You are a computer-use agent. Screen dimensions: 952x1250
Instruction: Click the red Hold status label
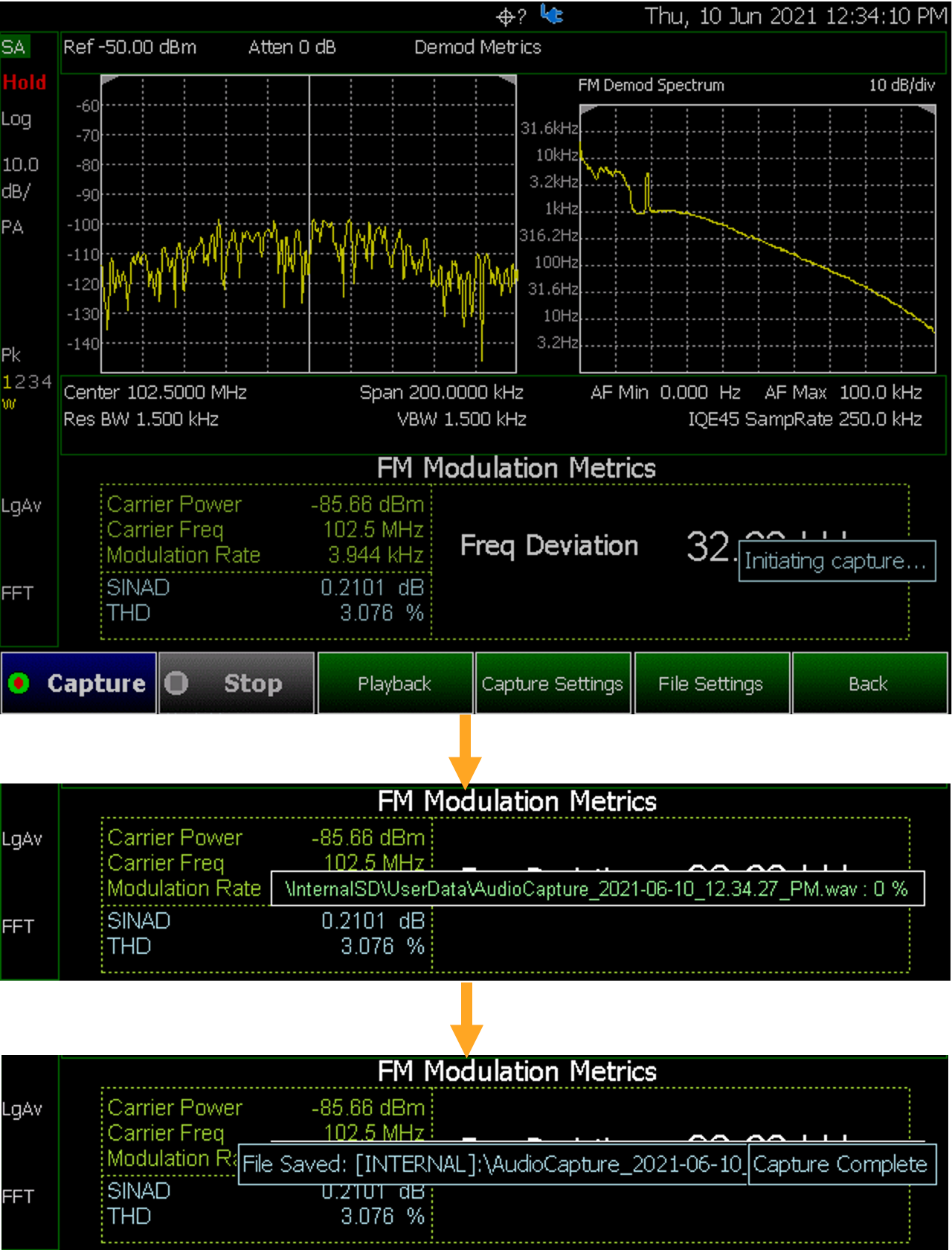click(24, 82)
